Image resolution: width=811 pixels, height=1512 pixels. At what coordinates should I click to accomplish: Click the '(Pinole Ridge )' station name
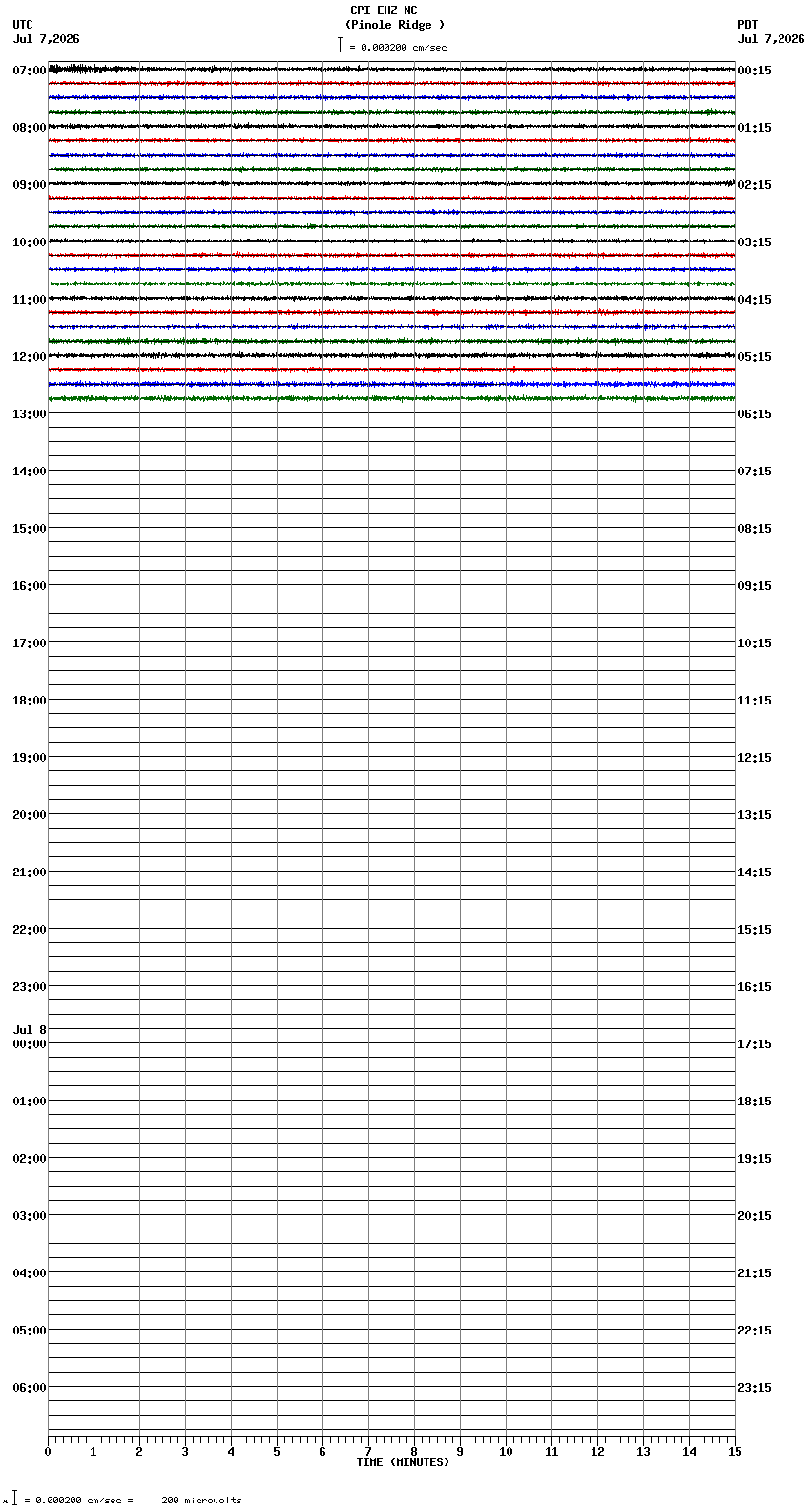[395, 25]
